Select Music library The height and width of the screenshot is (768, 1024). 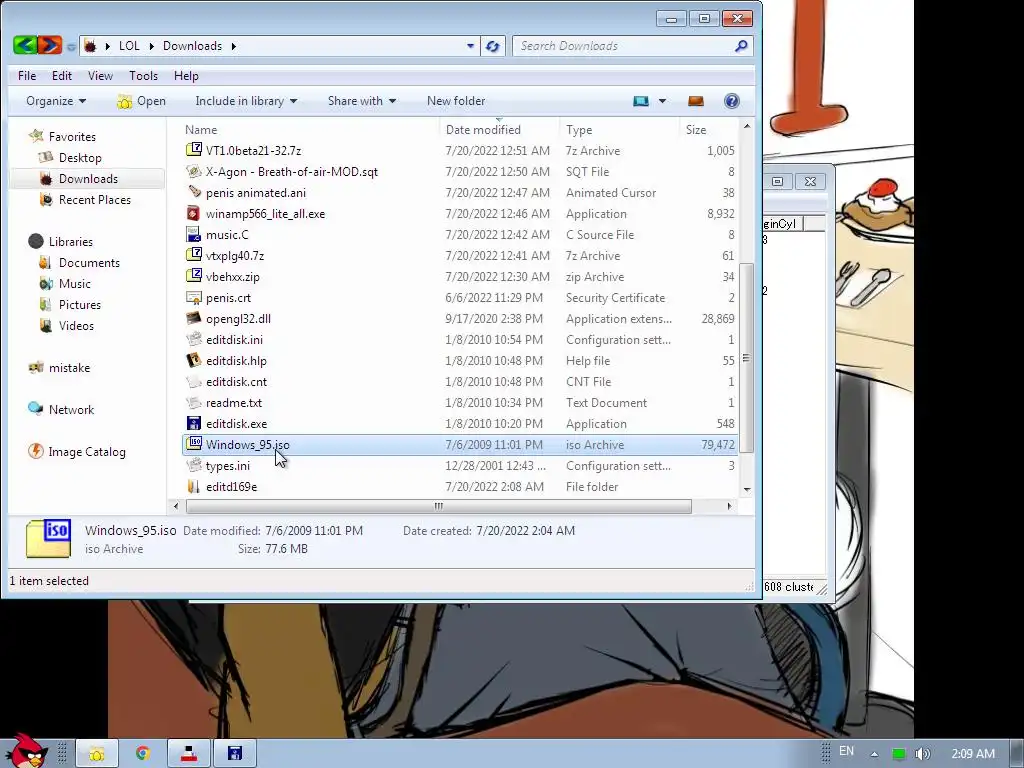pyautogui.click(x=74, y=283)
